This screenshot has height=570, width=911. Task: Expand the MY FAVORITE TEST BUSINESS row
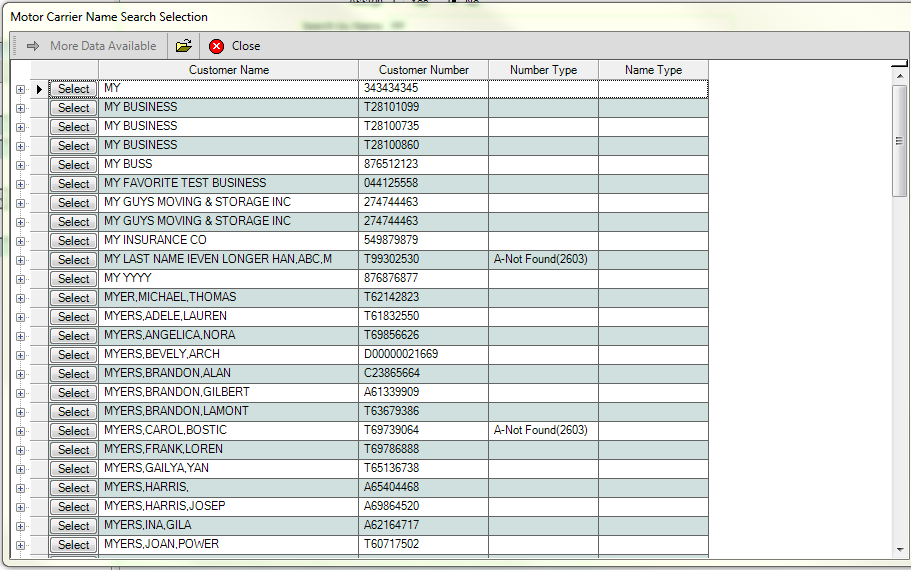click(x=20, y=184)
